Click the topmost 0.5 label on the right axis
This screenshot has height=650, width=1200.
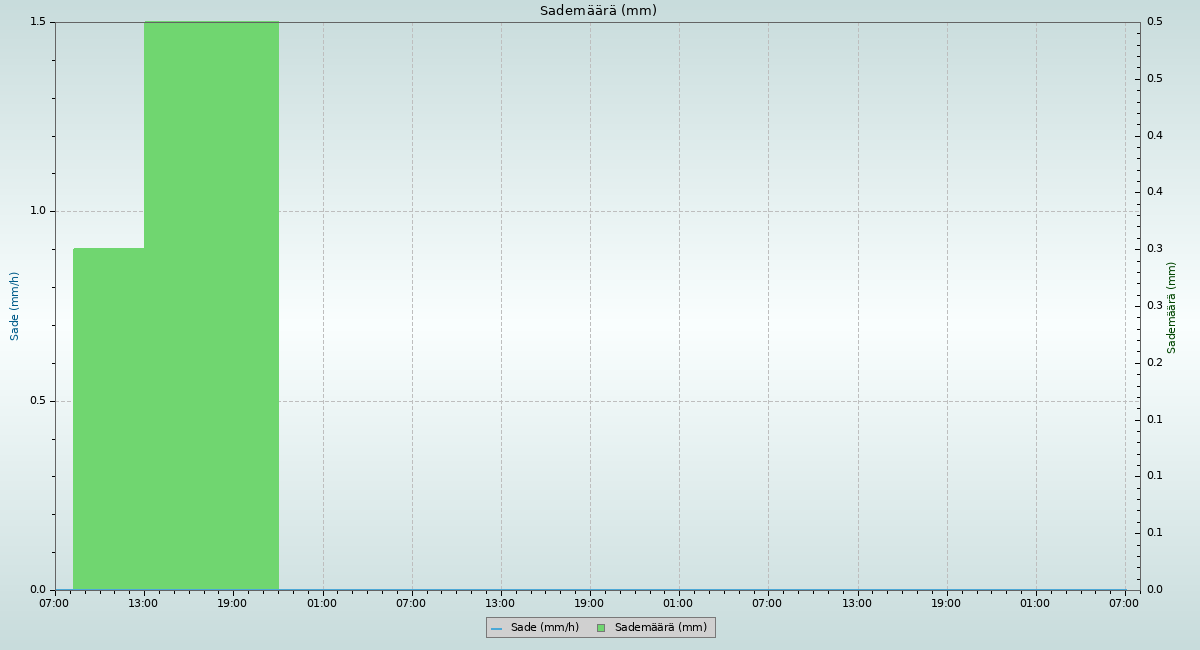pyautogui.click(x=1154, y=22)
